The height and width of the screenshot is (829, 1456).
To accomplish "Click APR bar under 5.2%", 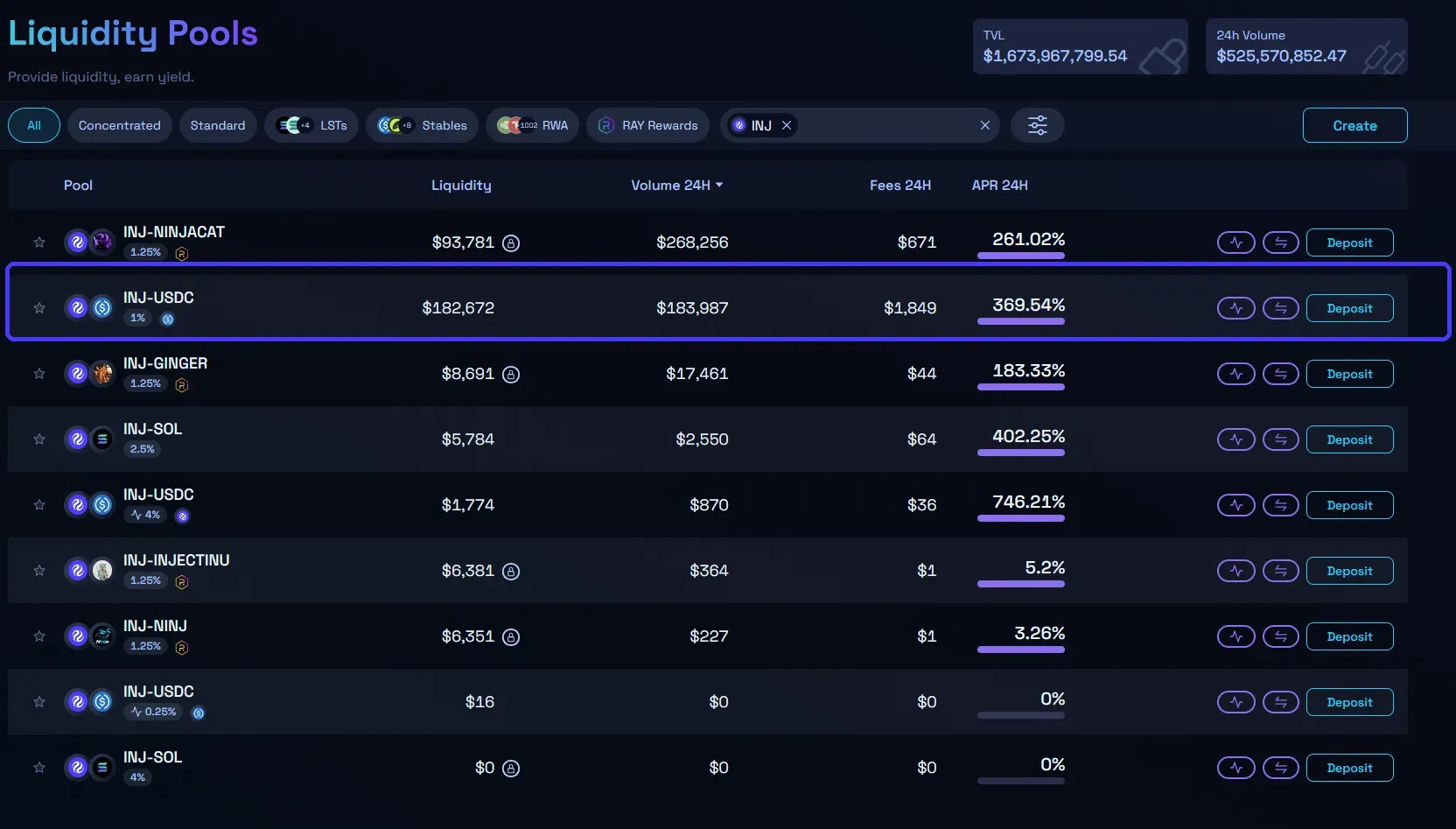I will coord(1021,584).
